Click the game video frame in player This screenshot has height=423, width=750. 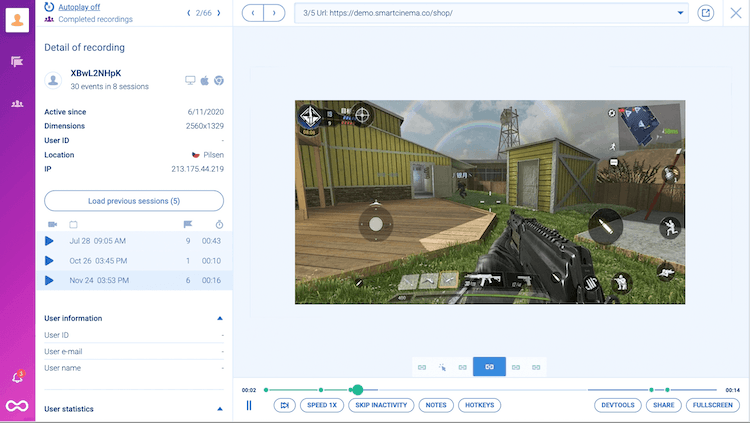[490, 202]
